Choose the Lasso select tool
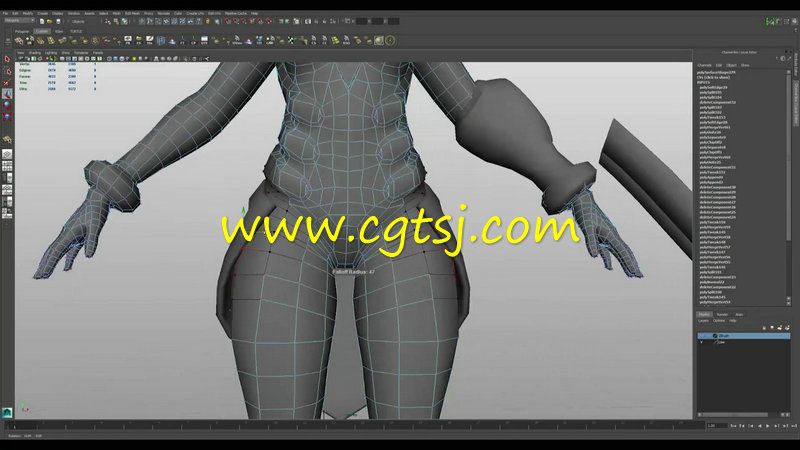 point(7,71)
